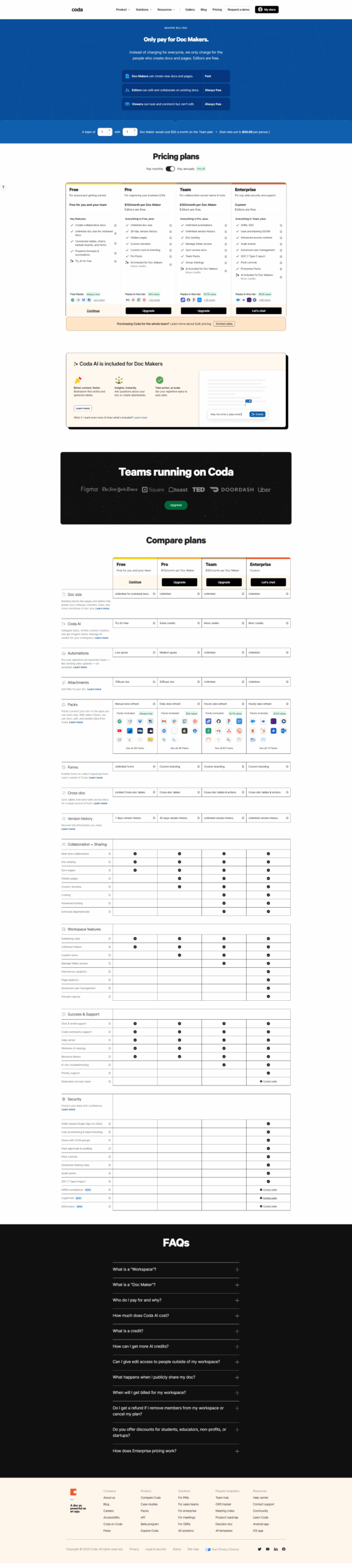Click the Request a demo button
The height and width of the screenshot is (1568, 352).
[x=238, y=9]
